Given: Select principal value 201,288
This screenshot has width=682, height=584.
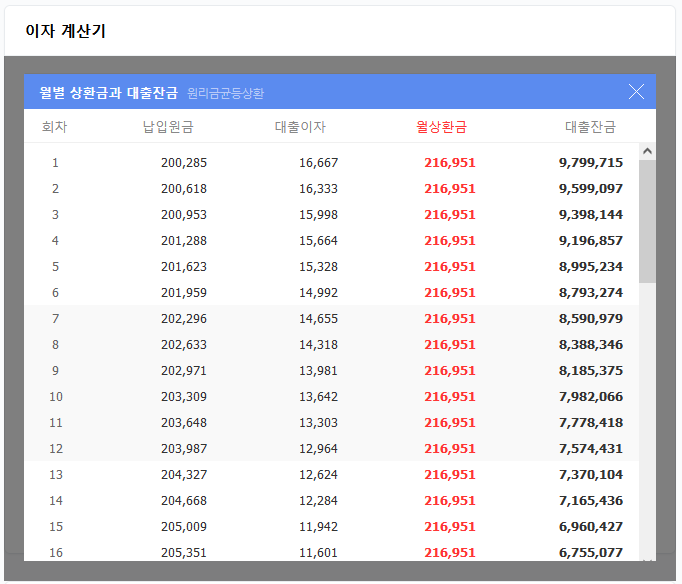Looking at the screenshot, I should (x=184, y=241).
